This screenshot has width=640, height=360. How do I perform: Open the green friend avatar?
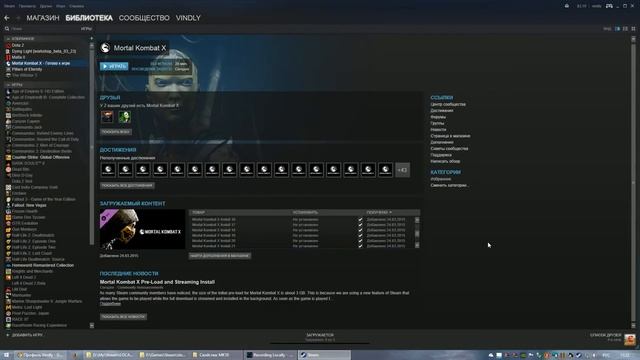click(x=124, y=117)
